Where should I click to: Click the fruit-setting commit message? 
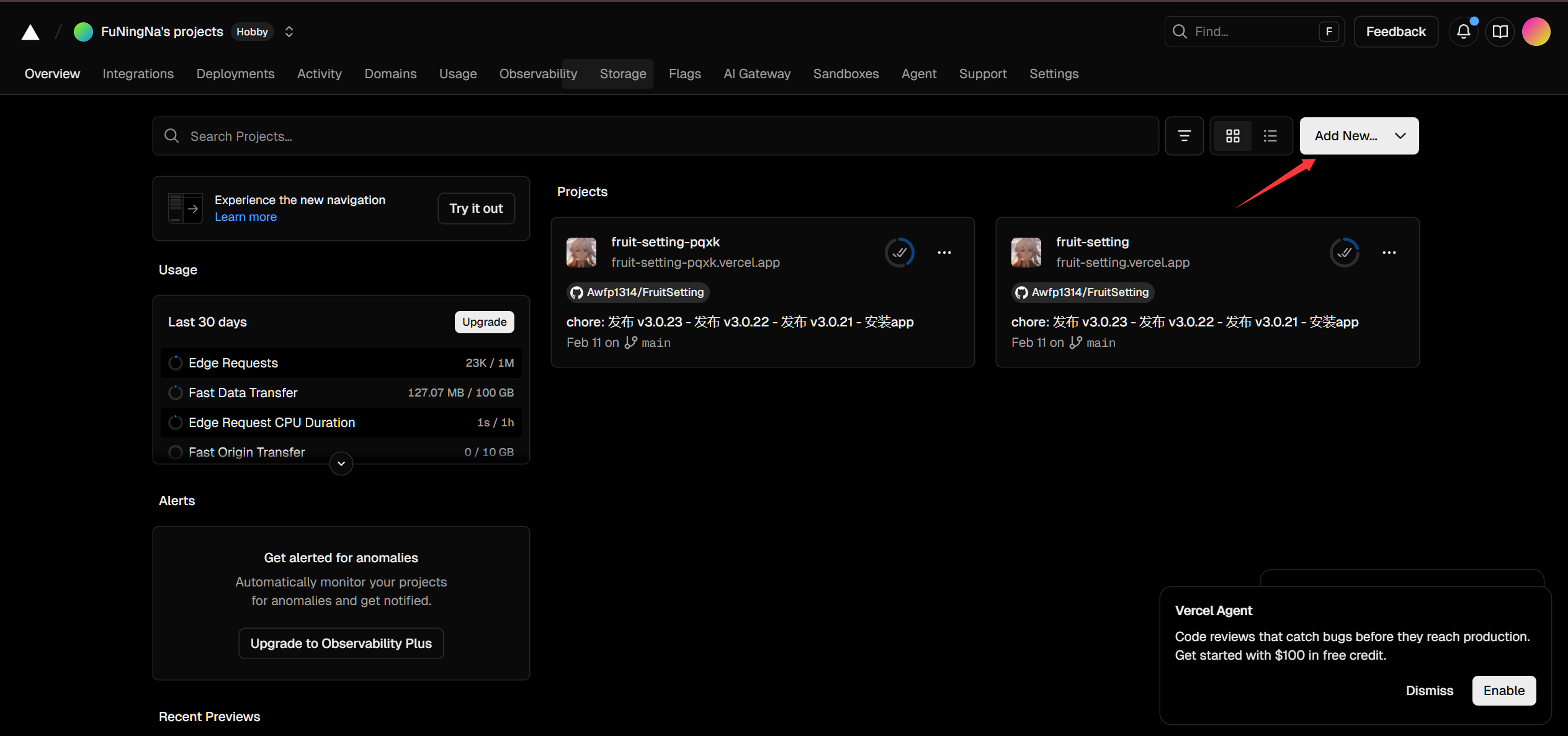[x=1185, y=322]
